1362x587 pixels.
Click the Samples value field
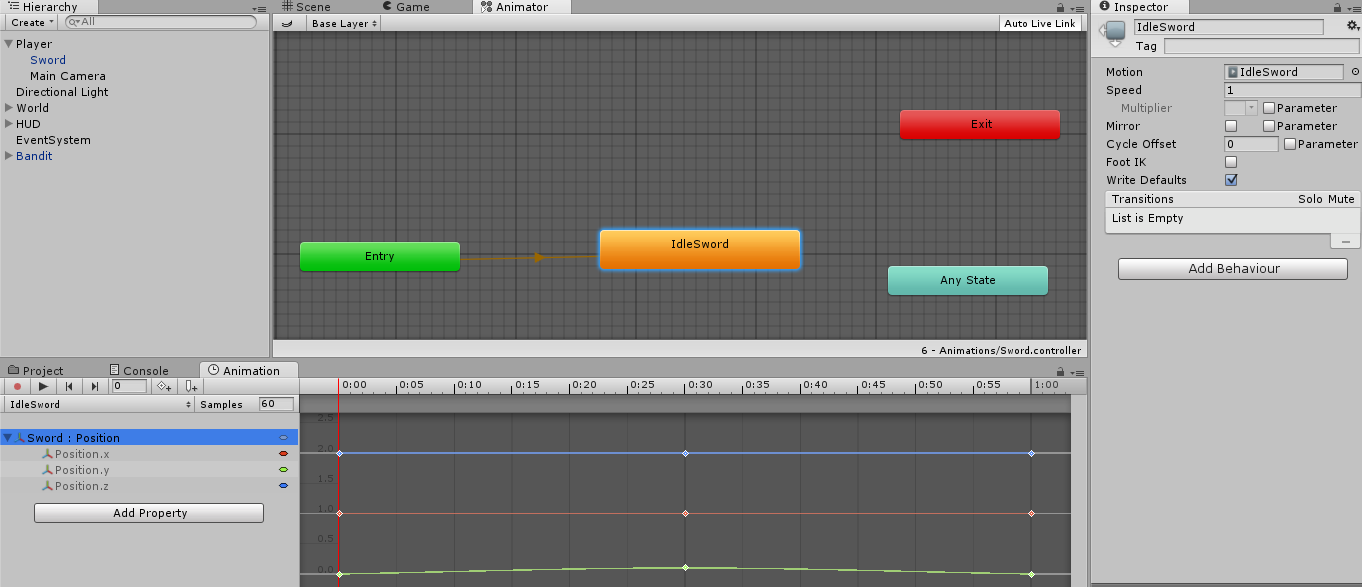point(276,404)
